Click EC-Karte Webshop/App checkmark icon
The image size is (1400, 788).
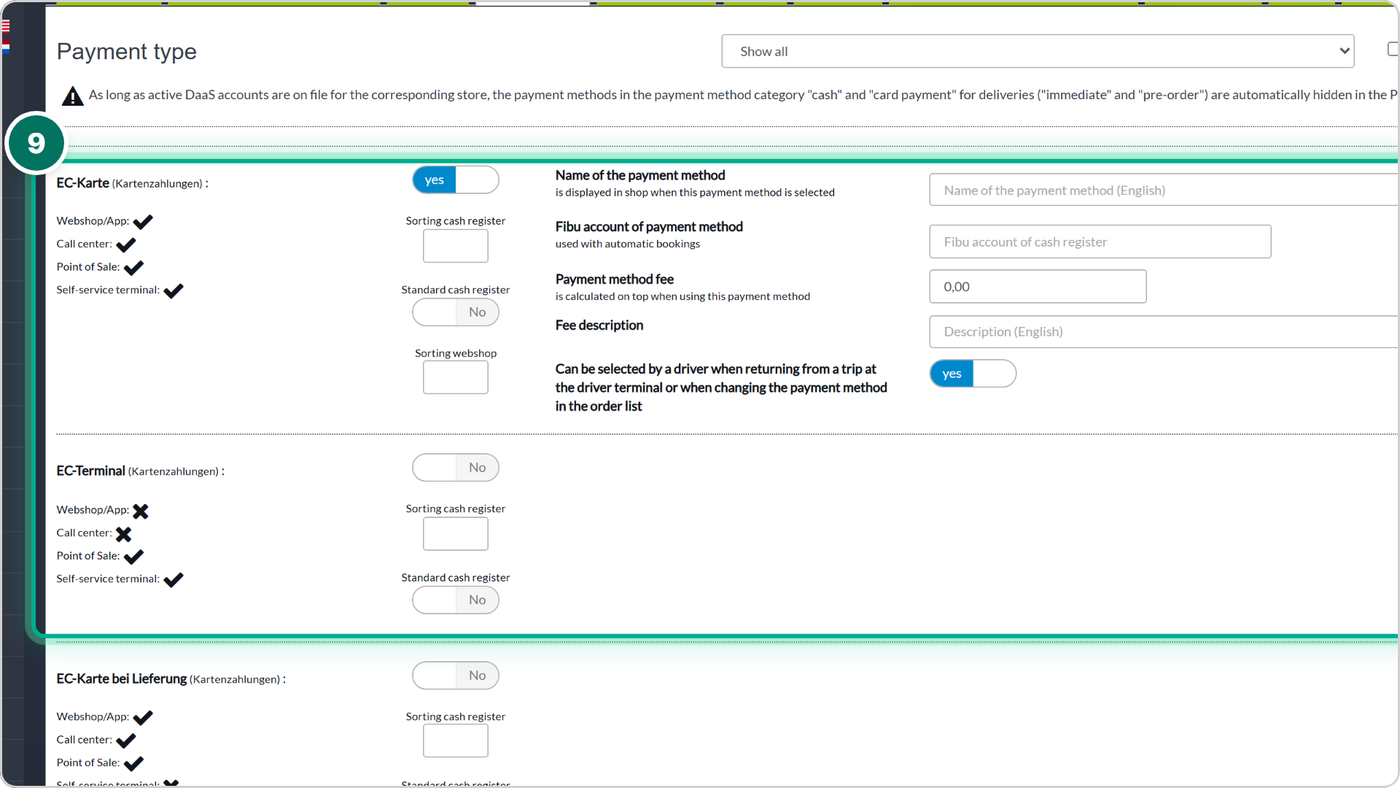(143, 221)
